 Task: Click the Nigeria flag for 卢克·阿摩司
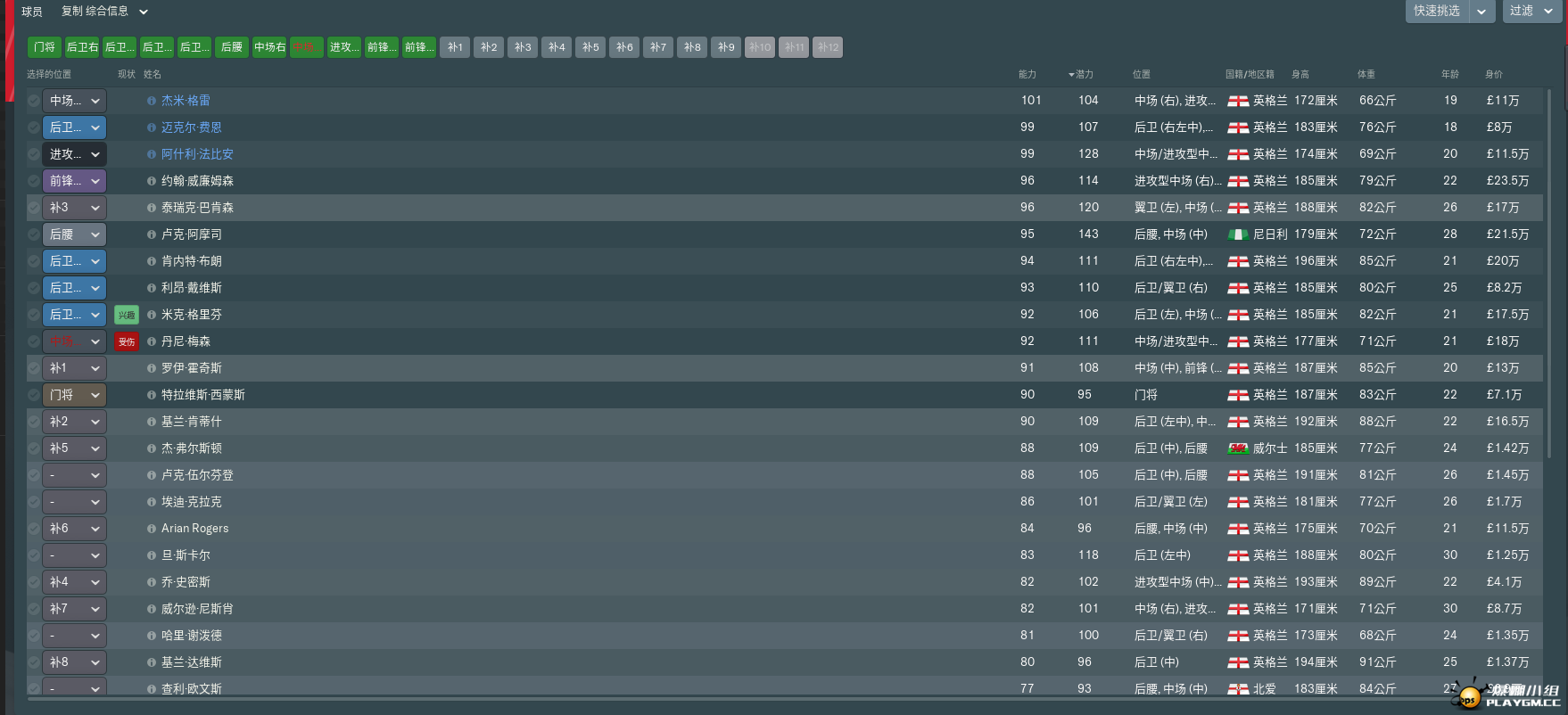click(1237, 234)
